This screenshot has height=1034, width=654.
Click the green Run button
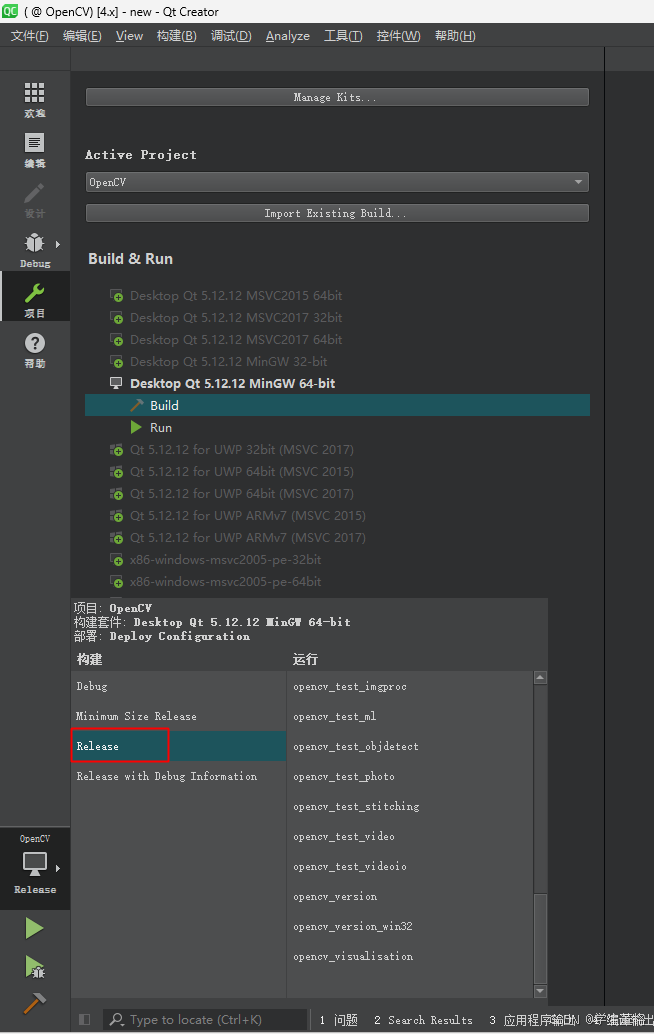(34, 928)
